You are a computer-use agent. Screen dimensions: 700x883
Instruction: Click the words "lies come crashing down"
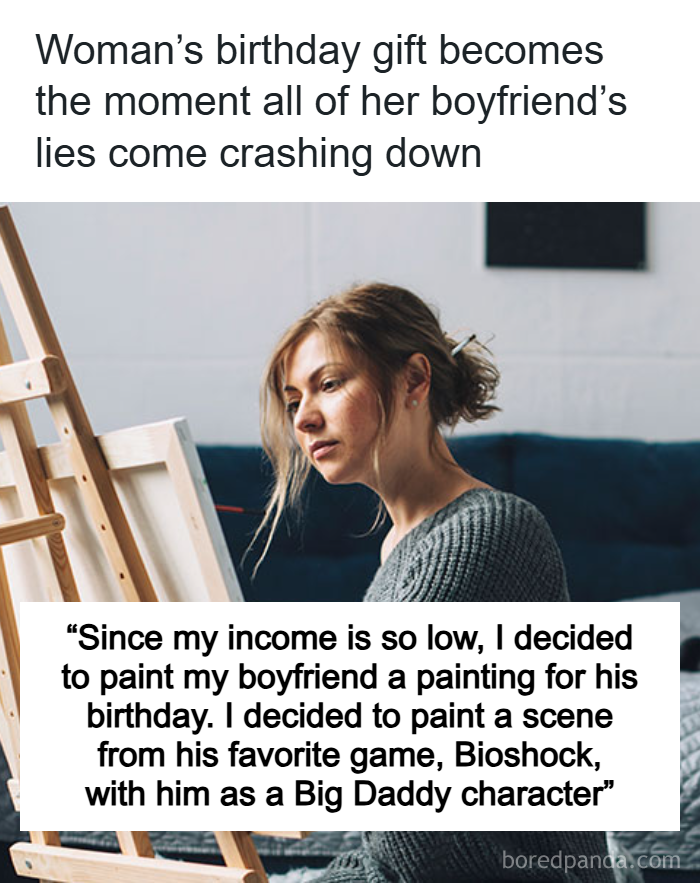[258, 153]
